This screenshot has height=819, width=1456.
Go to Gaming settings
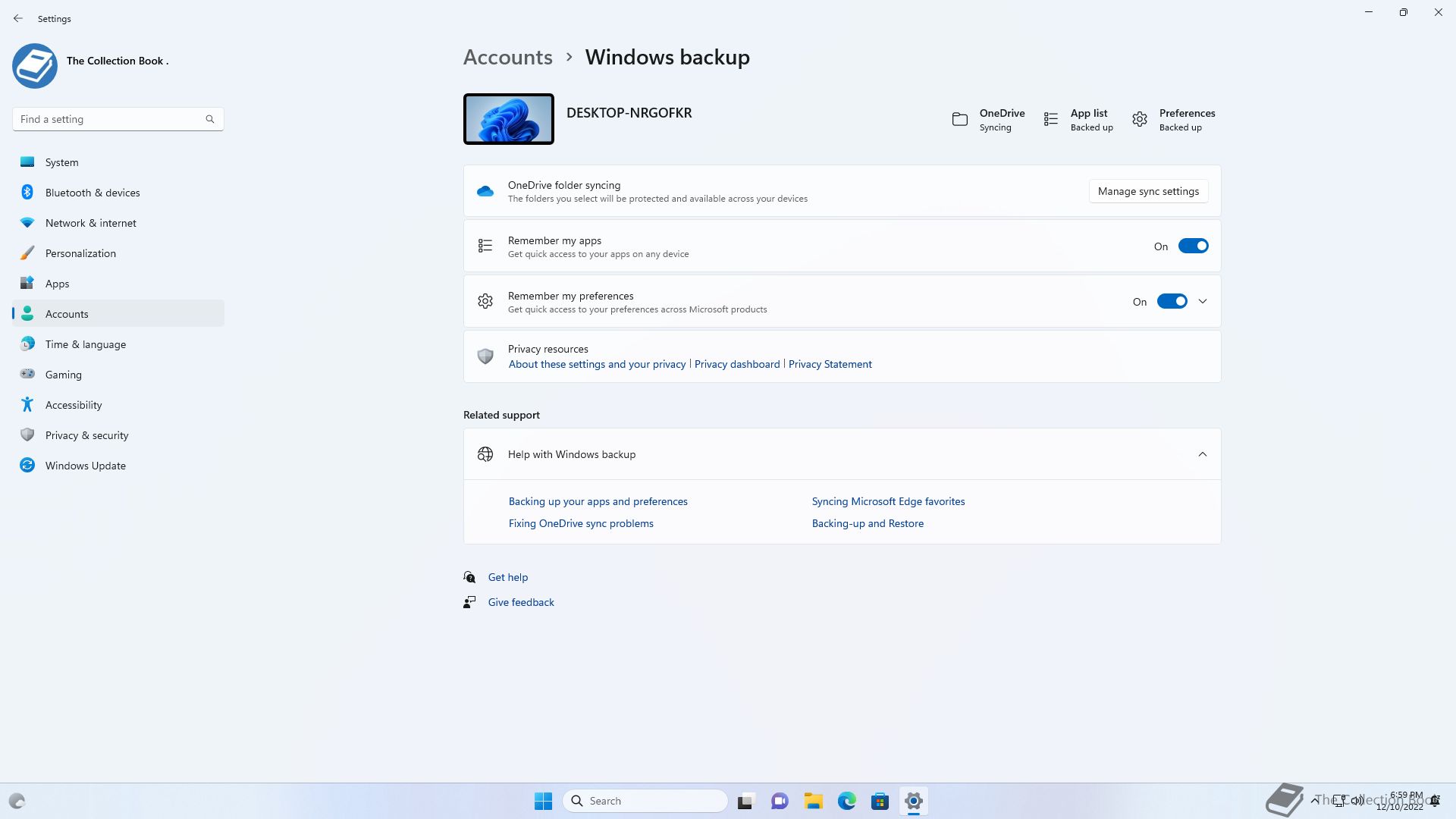[118, 375]
